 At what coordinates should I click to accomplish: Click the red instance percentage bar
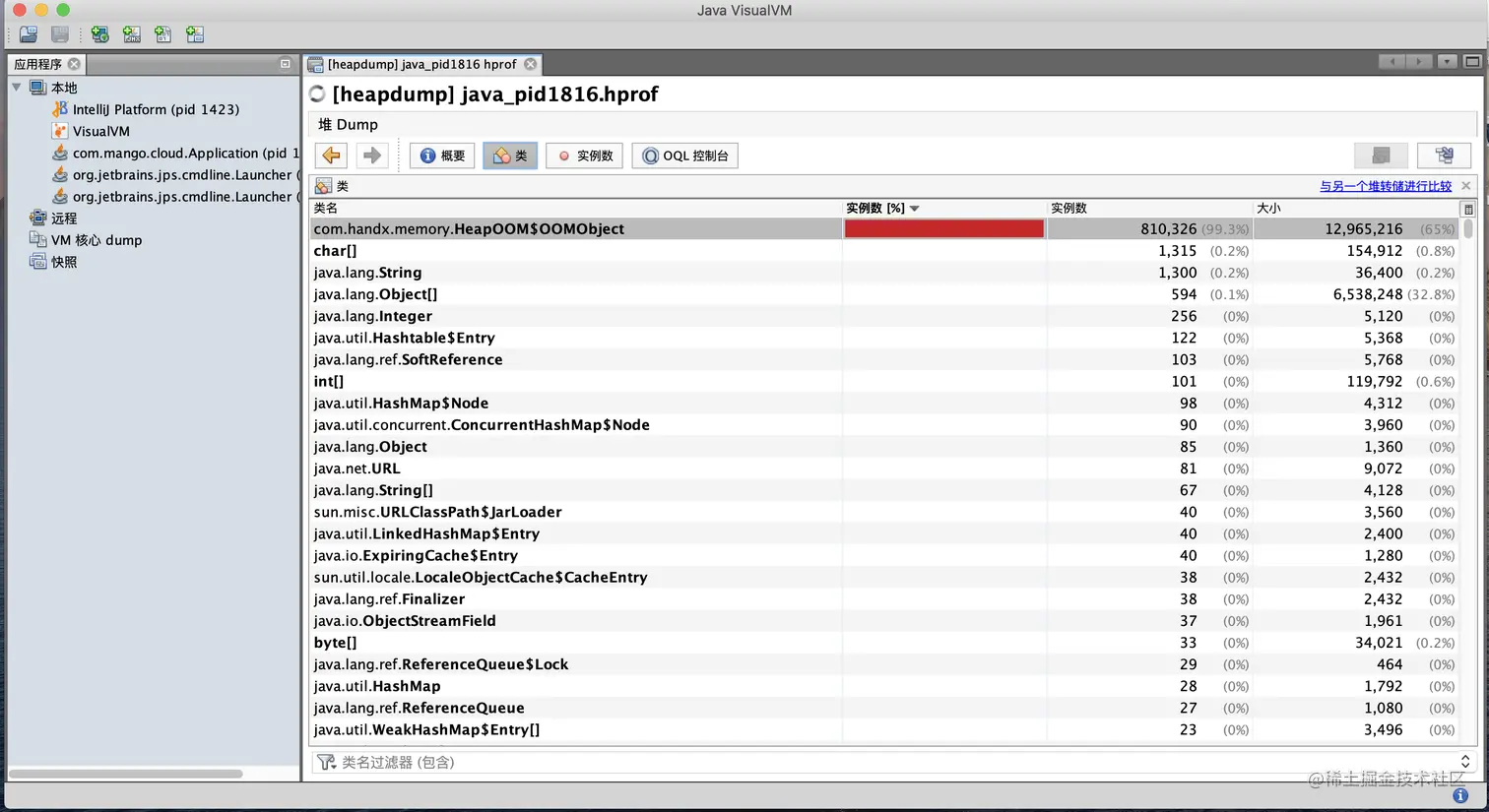pos(943,228)
